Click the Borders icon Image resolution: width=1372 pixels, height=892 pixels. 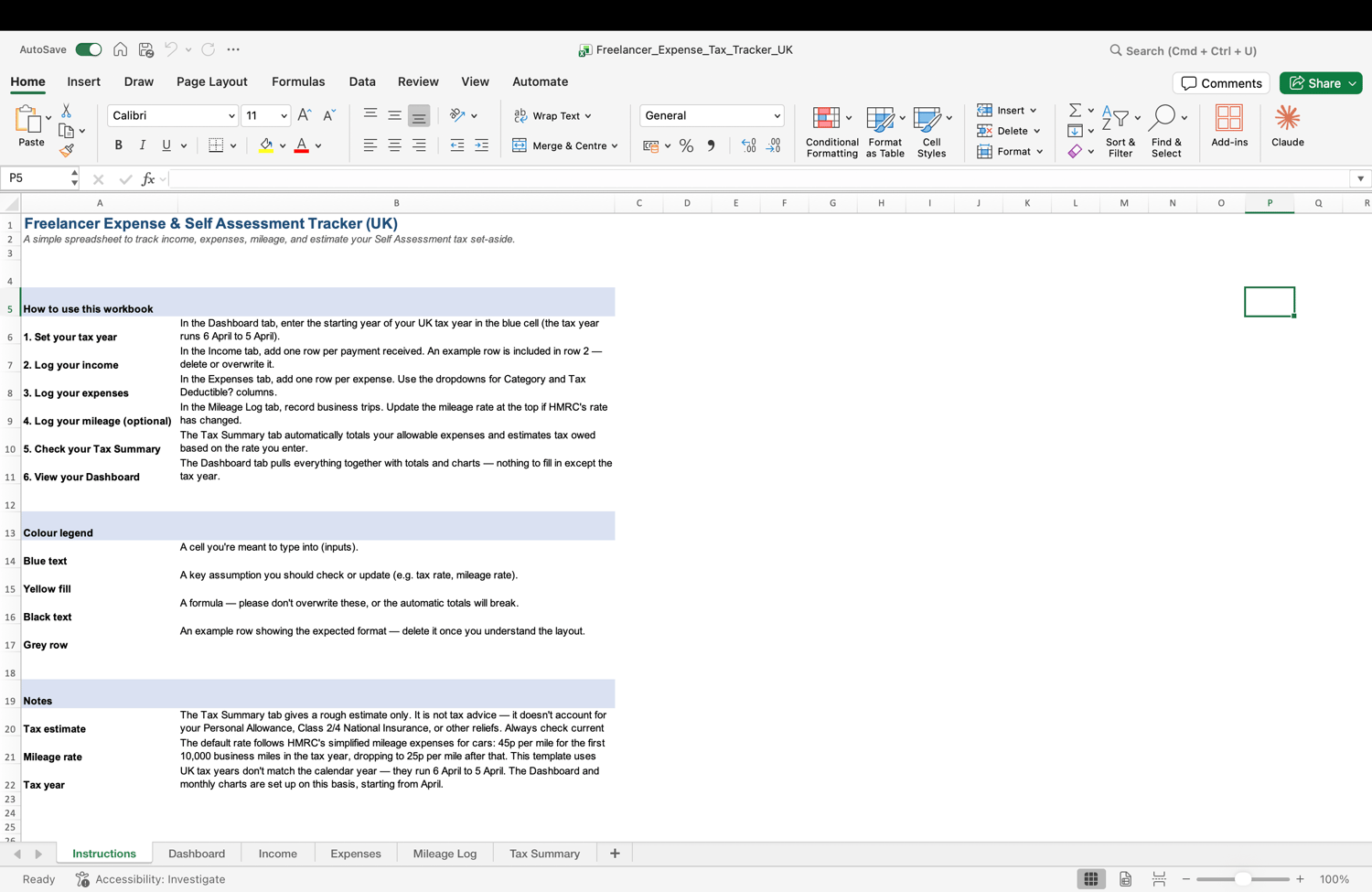pos(216,145)
